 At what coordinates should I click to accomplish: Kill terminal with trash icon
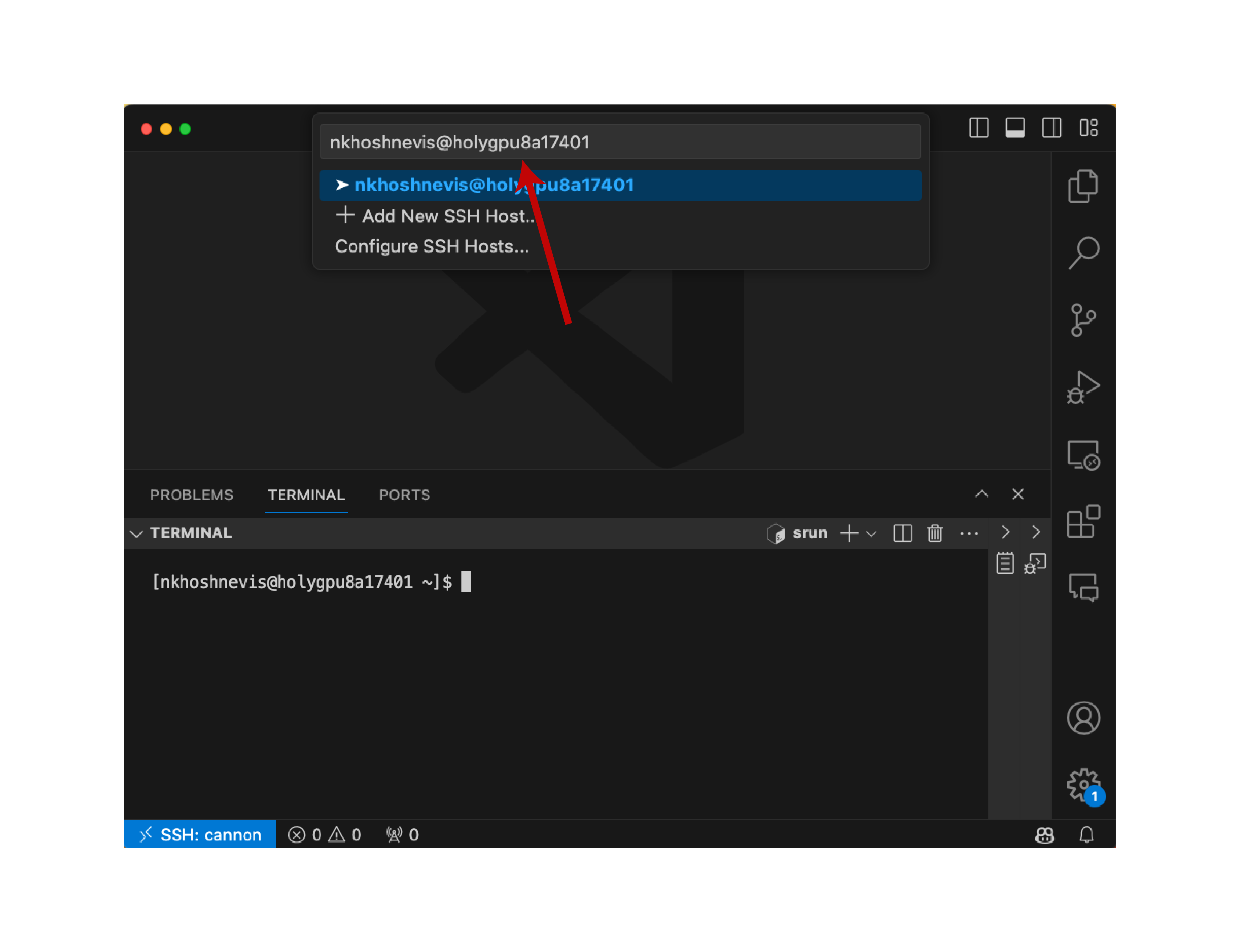click(x=934, y=533)
